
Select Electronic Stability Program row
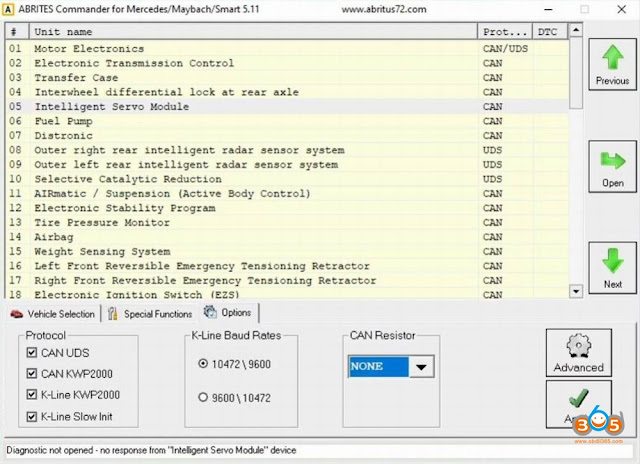pos(287,208)
